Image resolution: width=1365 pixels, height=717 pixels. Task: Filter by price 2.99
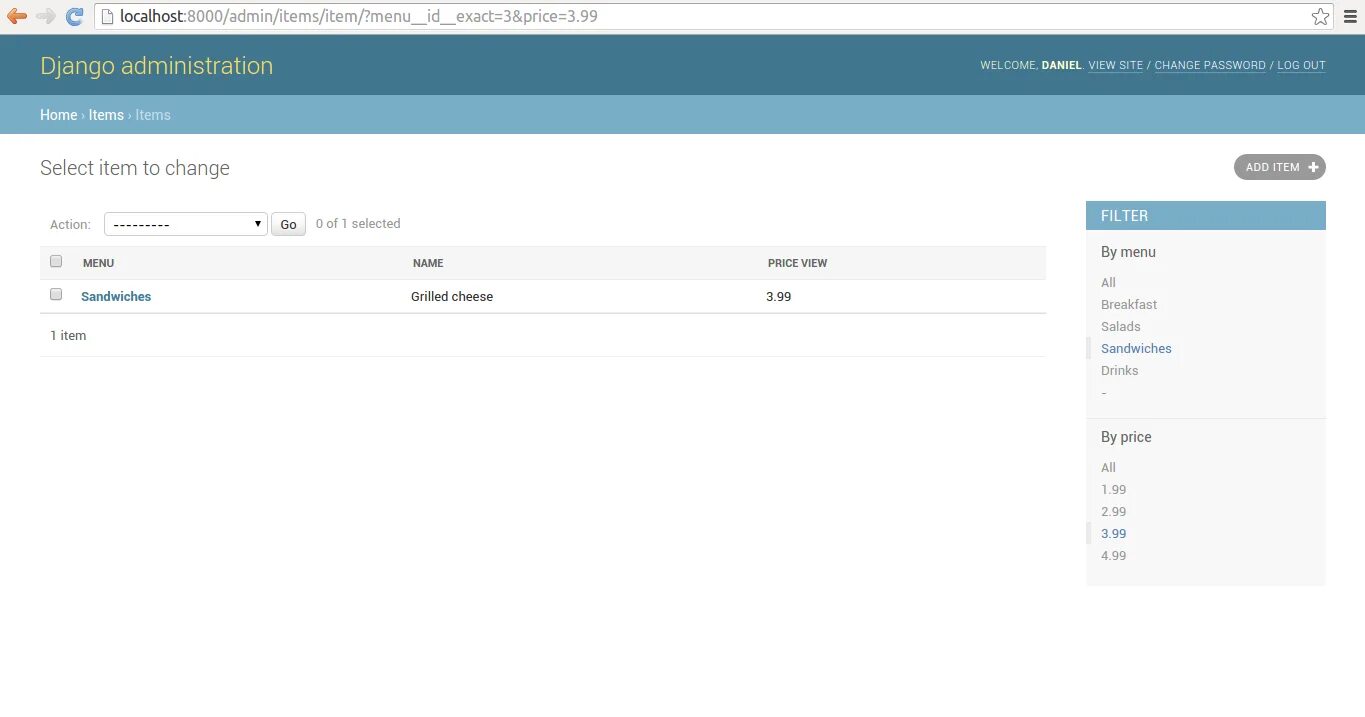tap(1113, 511)
